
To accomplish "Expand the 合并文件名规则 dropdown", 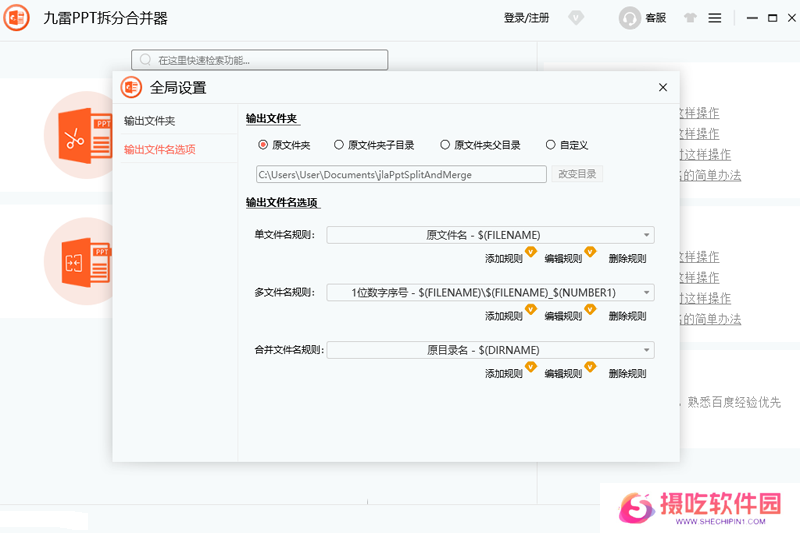I will pyautogui.click(x=647, y=350).
